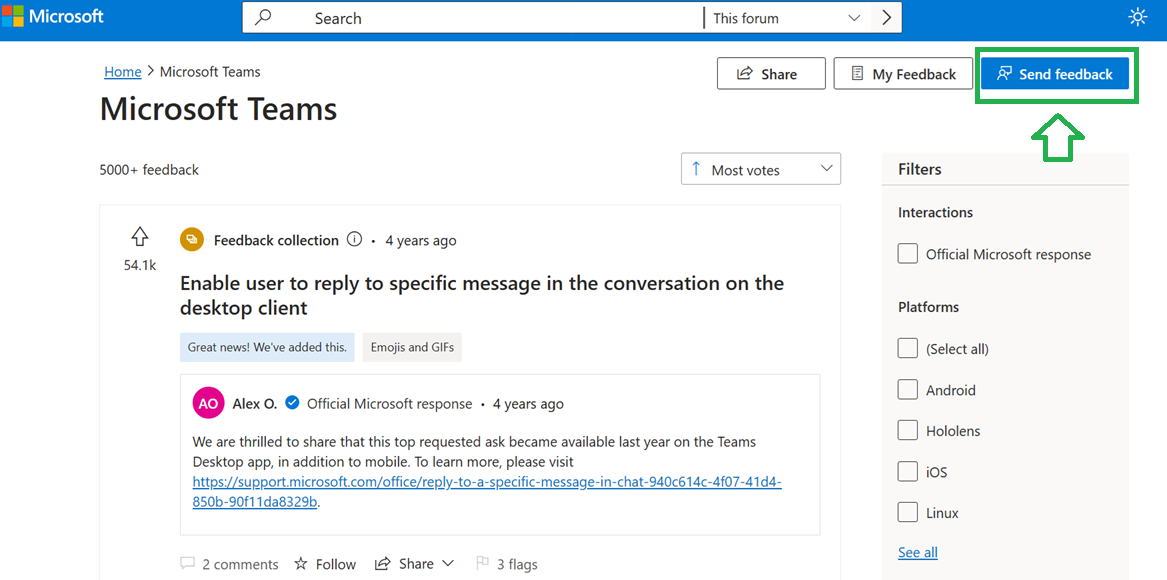Click the search submit chevron arrow
Image resolution: width=1167 pixels, height=580 pixels.
tap(886, 18)
